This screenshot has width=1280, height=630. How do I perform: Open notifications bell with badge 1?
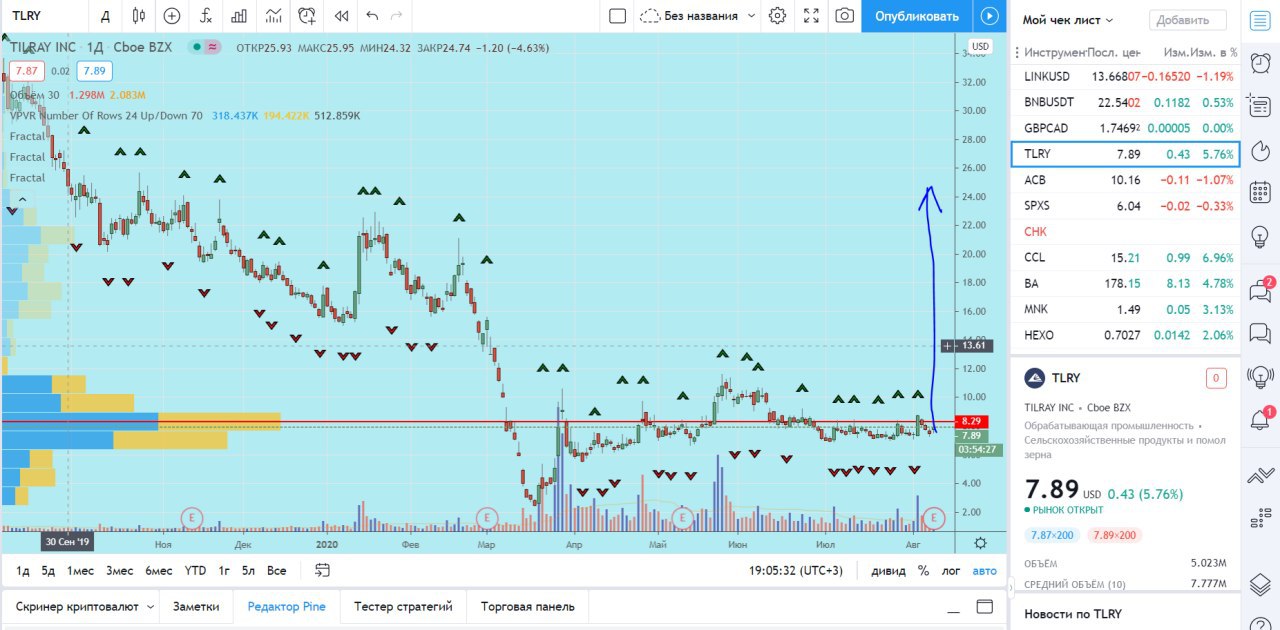point(1260,419)
